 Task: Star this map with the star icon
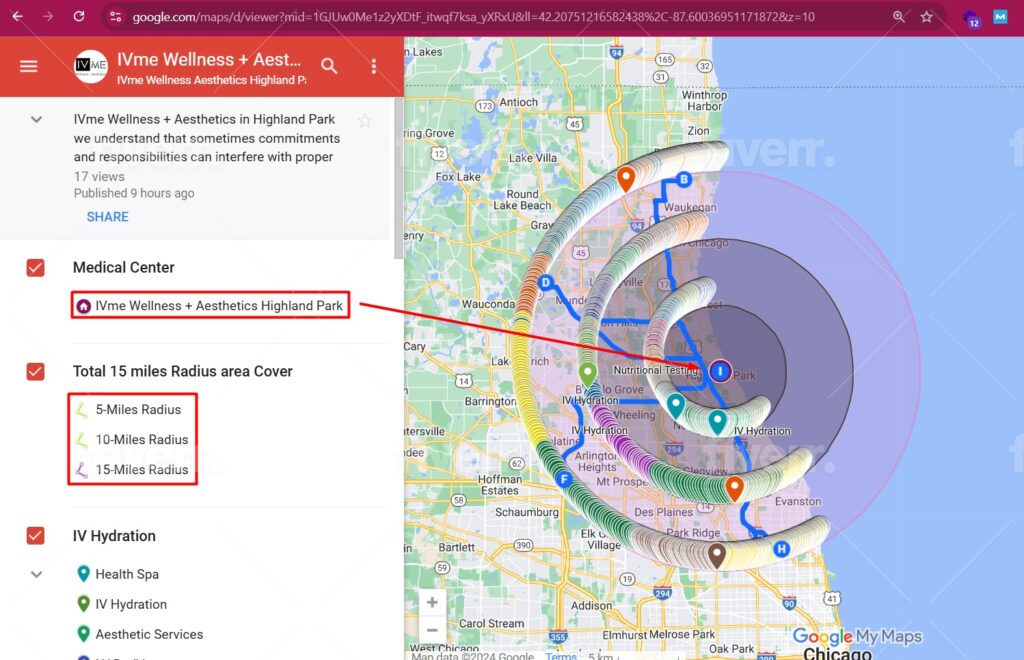coord(365,121)
